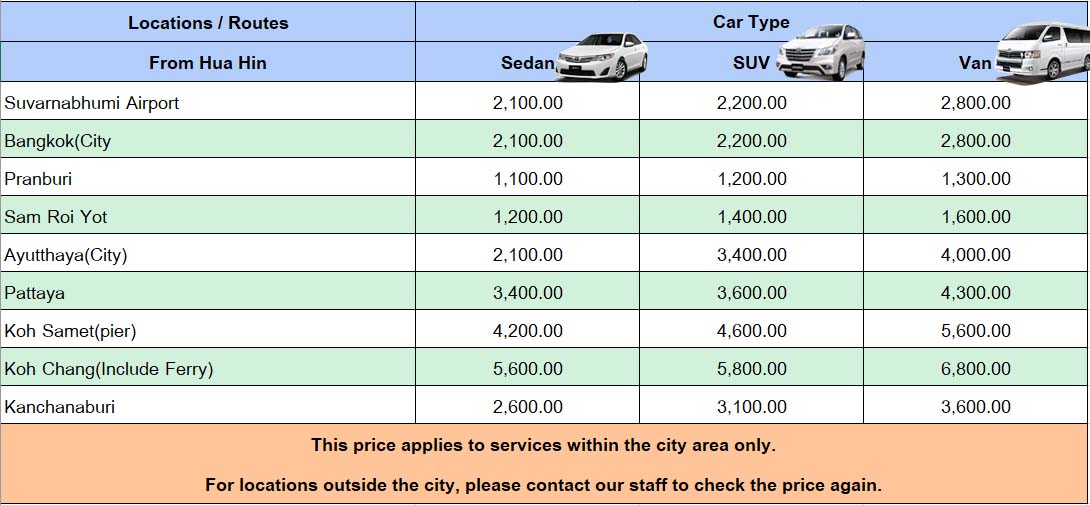
Task: Click Kanchanaburi sedan price 2,600.00
Action: click(528, 407)
